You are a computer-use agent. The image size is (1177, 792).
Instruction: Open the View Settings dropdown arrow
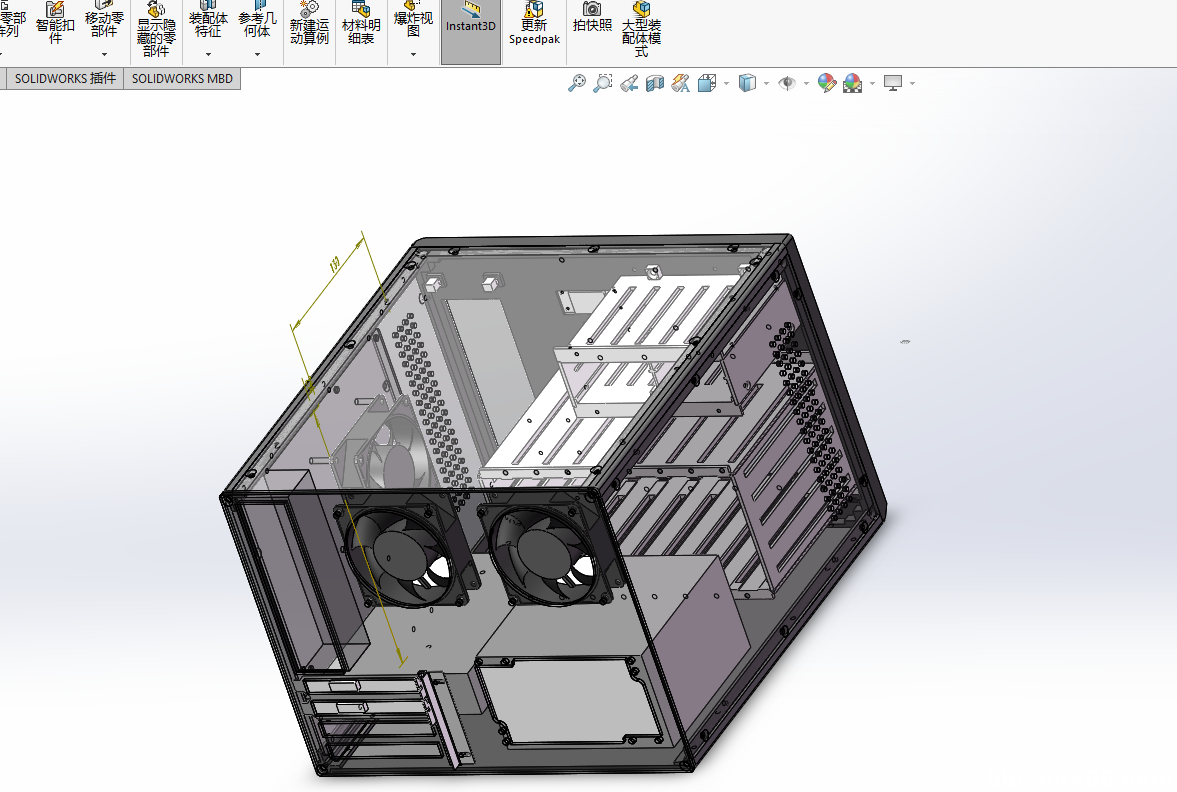[912, 83]
